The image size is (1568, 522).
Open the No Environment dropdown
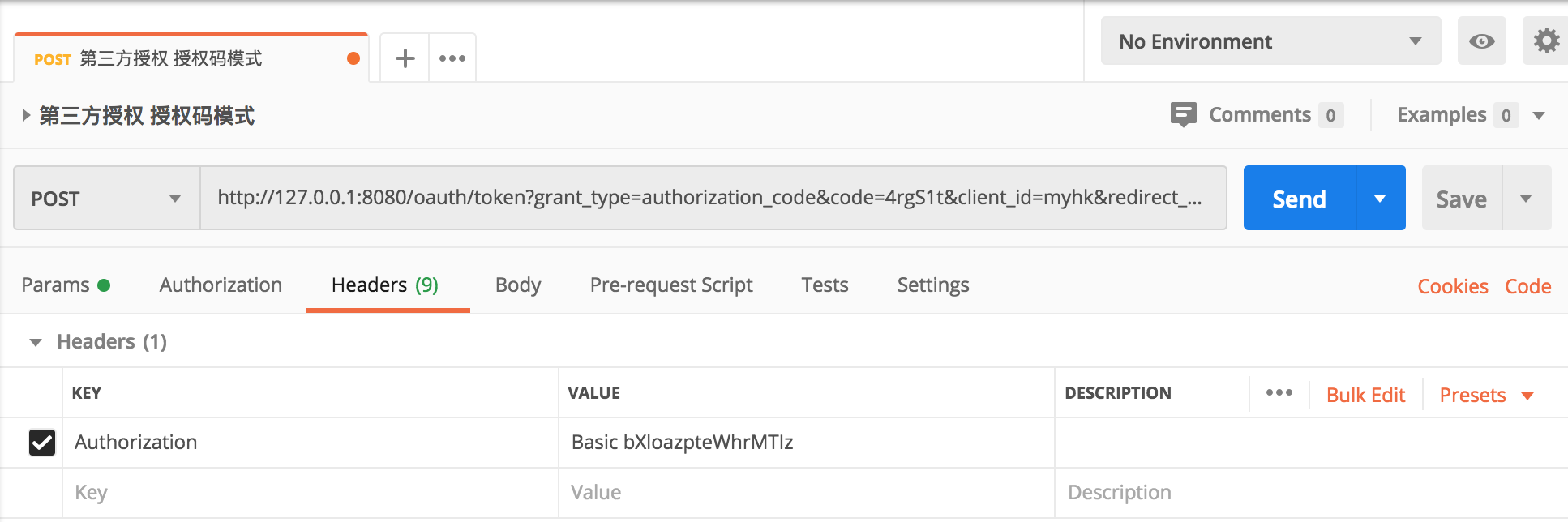(x=1270, y=41)
